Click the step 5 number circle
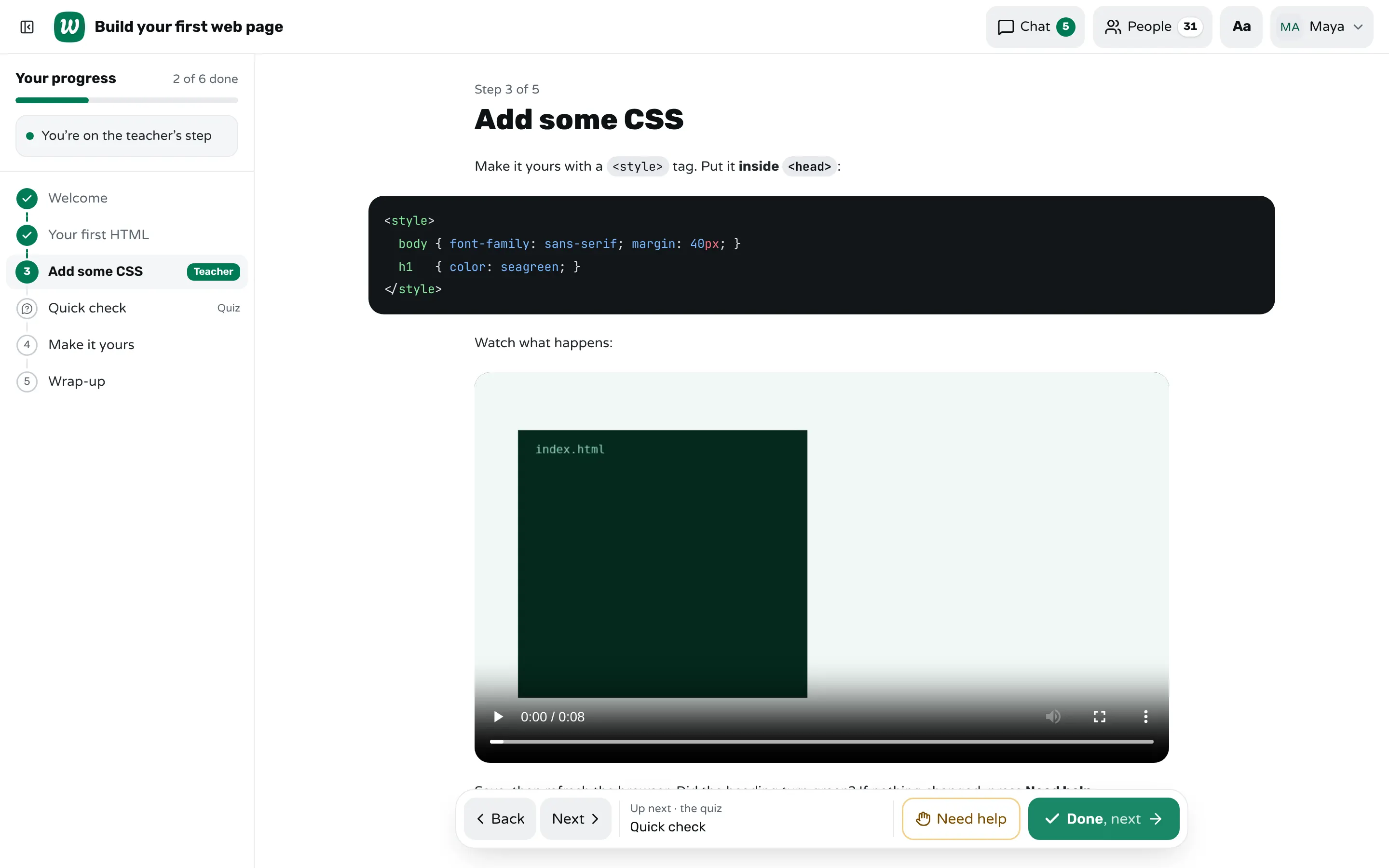Viewport: 1389px width, 868px height. point(27,382)
